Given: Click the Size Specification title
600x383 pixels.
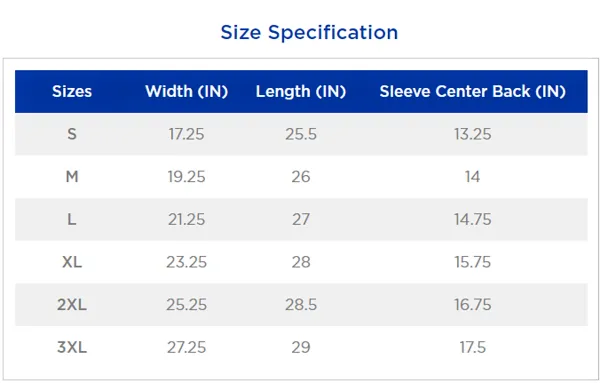Looking at the screenshot, I should (309, 33).
